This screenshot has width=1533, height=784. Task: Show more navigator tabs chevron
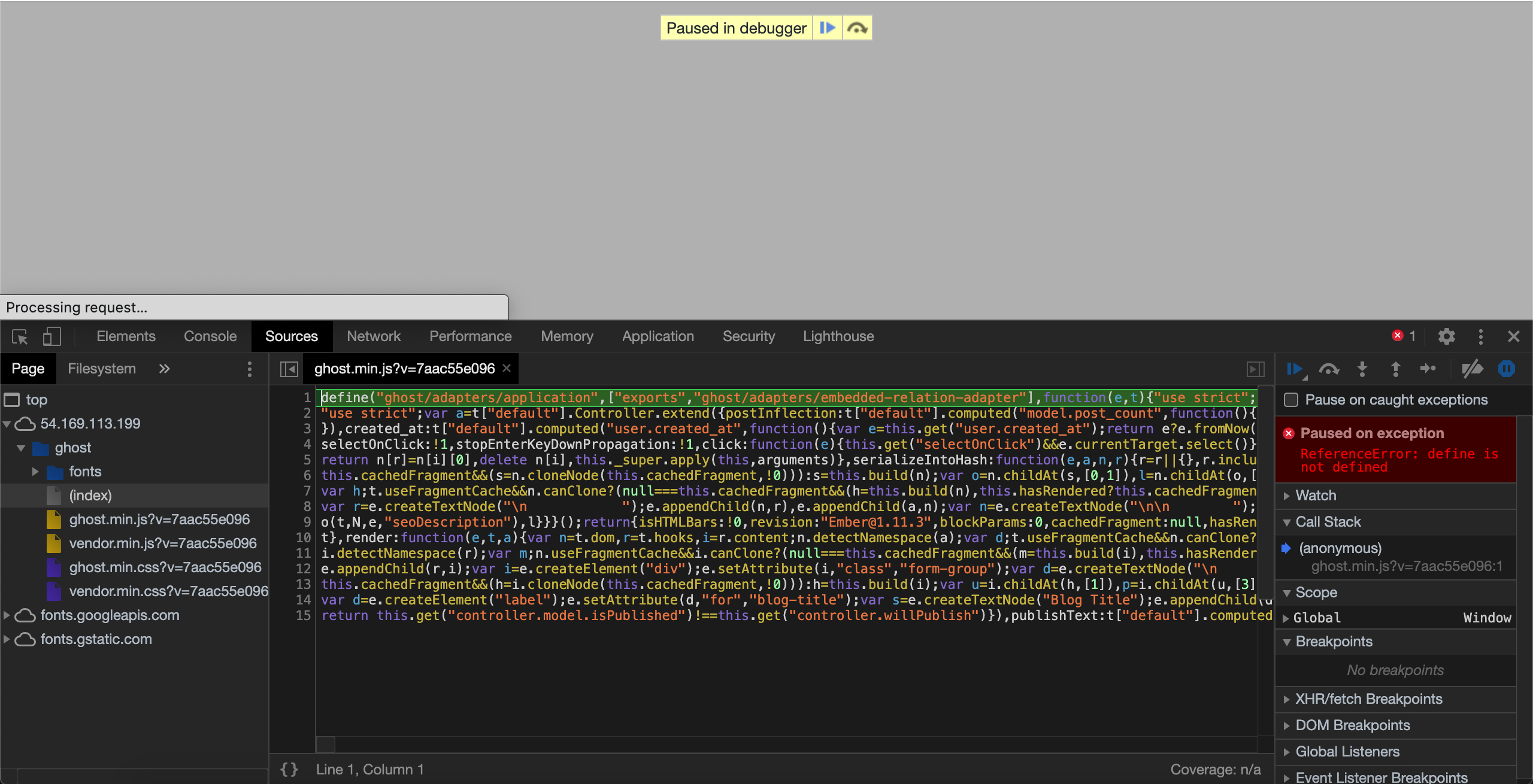pos(165,369)
